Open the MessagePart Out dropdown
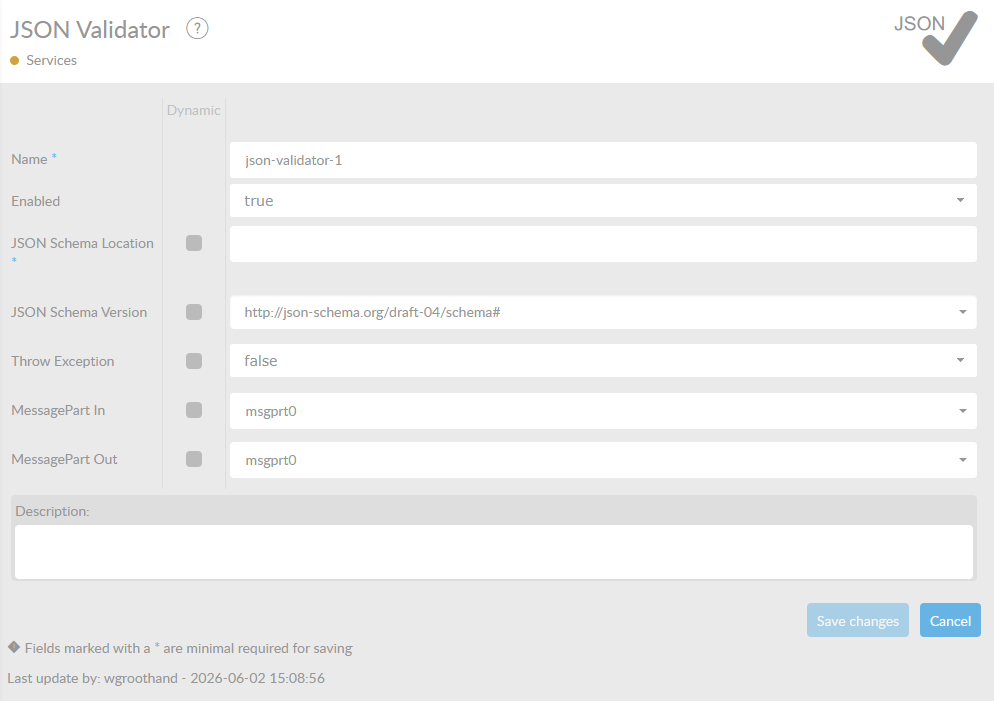The height and width of the screenshot is (701, 994). 603,460
